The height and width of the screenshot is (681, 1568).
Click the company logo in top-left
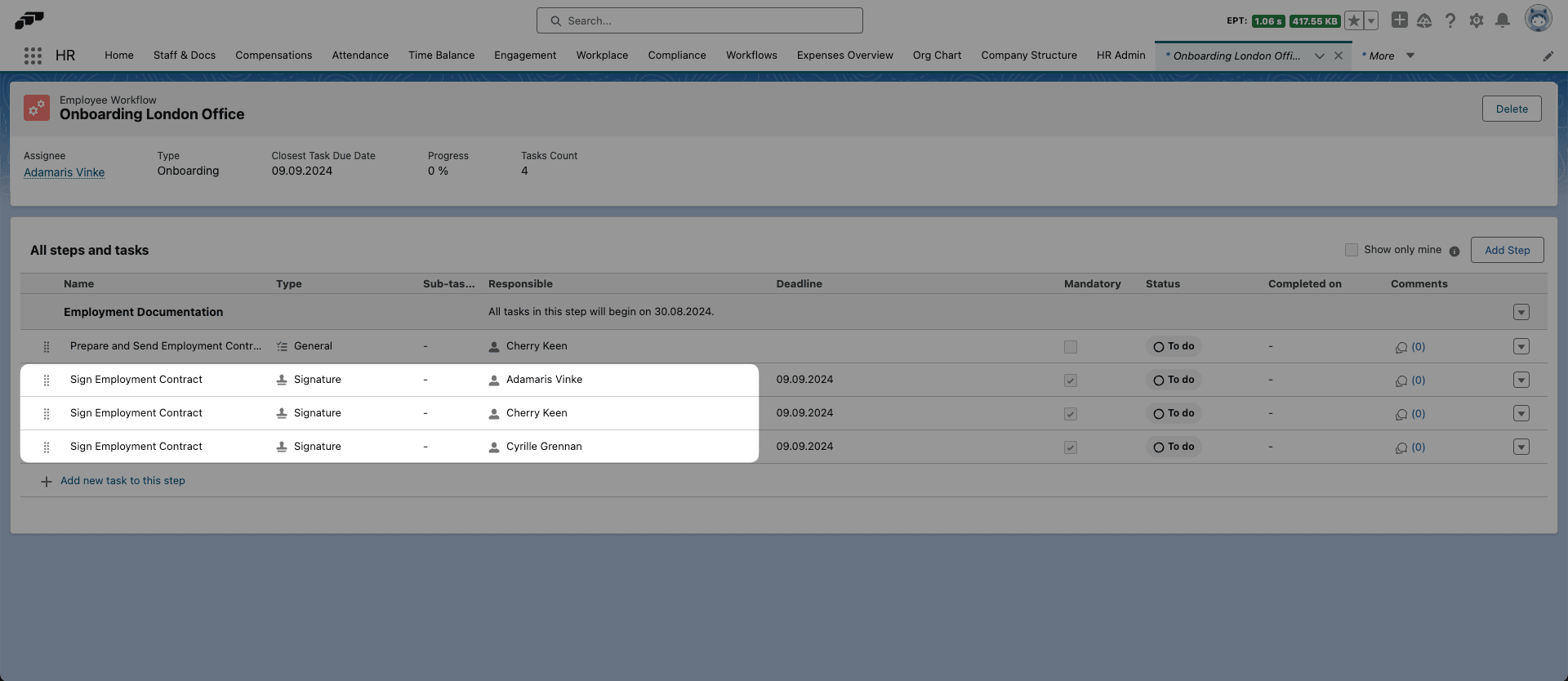(x=29, y=20)
